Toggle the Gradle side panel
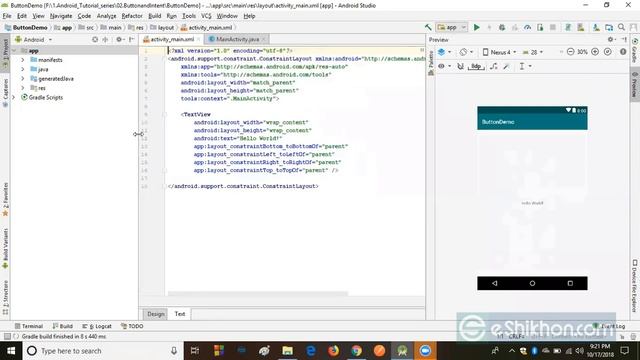 point(635,50)
